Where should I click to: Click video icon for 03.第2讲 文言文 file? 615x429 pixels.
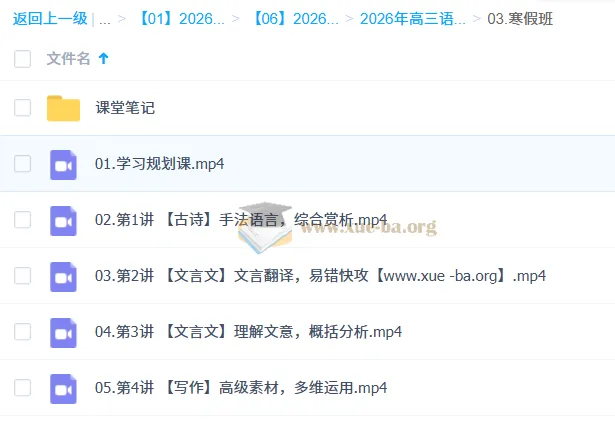pyautogui.click(x=63, y=276)
